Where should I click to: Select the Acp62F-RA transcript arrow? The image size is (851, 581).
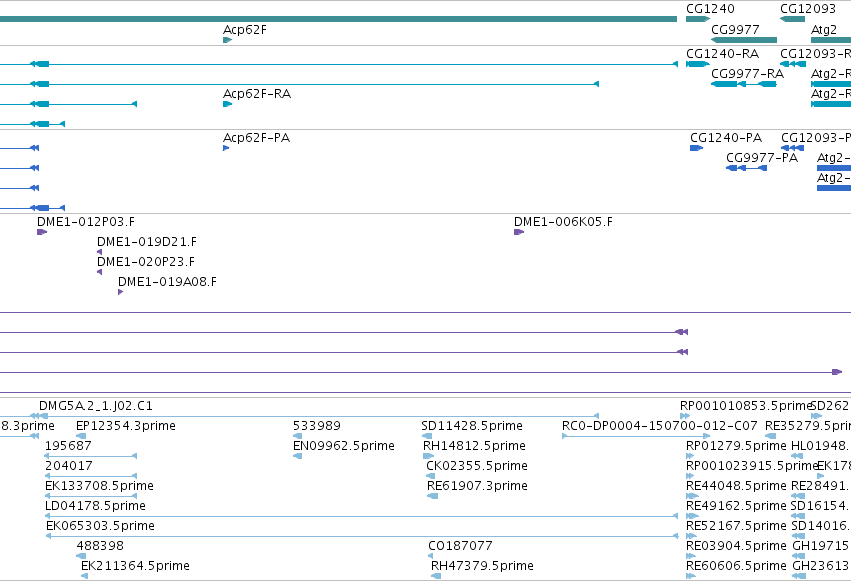(x=227, y=104)
